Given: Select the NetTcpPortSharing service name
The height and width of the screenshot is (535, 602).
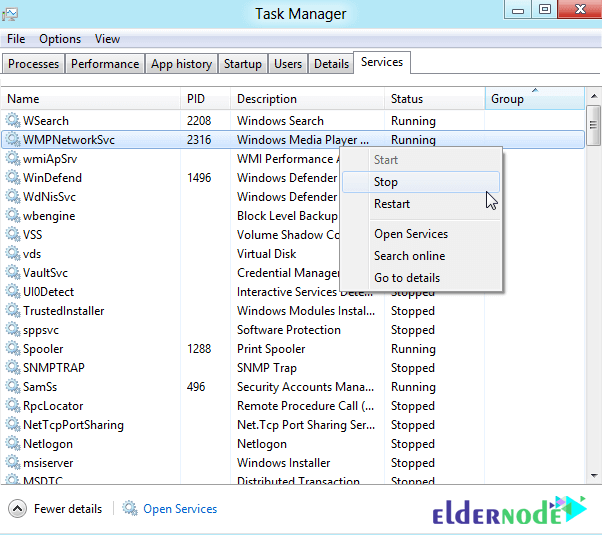Looking at the screenshot, I should pos(73,425).
